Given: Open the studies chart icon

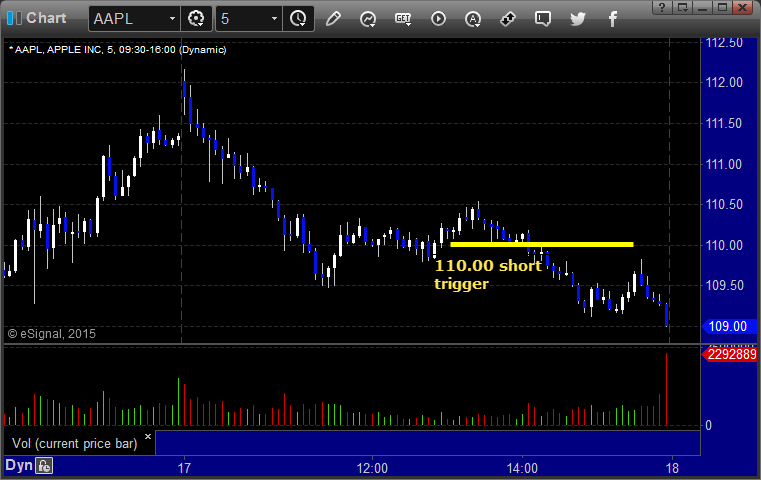Looking at the screenshot, I should tap(368, 19).
